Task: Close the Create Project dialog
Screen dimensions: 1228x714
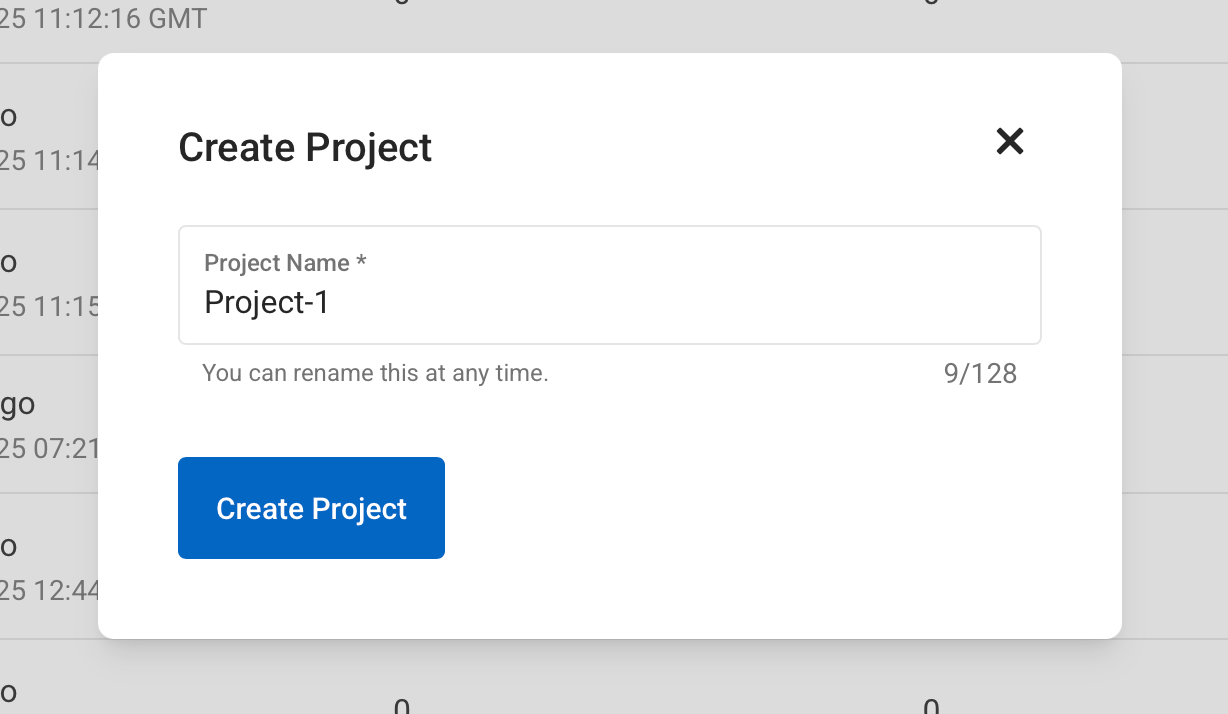Action: point(1009,142)
